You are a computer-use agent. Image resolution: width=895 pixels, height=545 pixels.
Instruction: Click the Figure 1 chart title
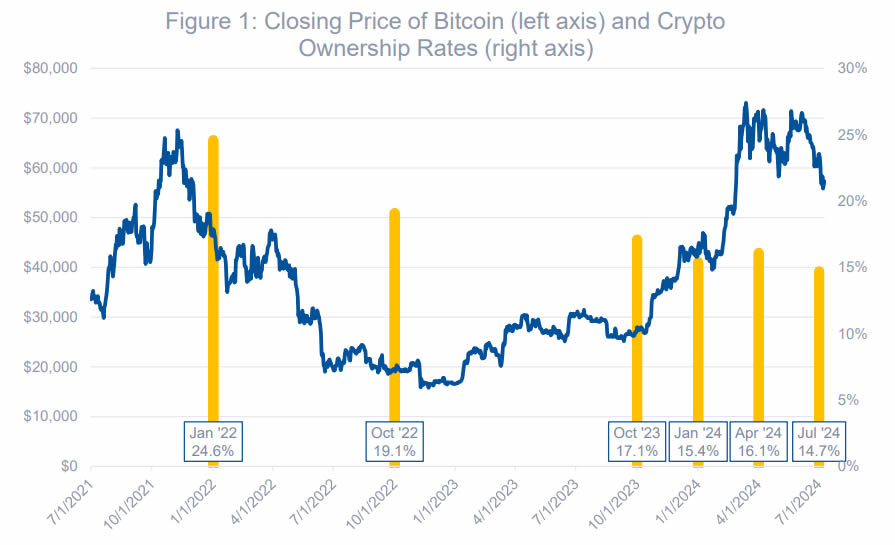(445, 34)
